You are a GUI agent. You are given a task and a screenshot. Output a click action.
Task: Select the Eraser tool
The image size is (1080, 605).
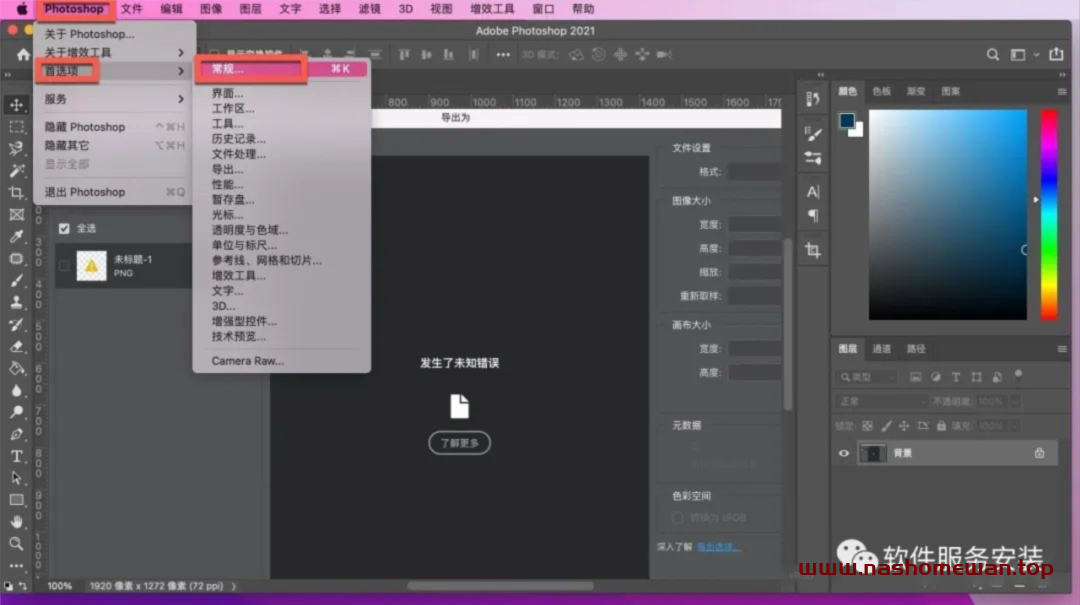(17, 347)
